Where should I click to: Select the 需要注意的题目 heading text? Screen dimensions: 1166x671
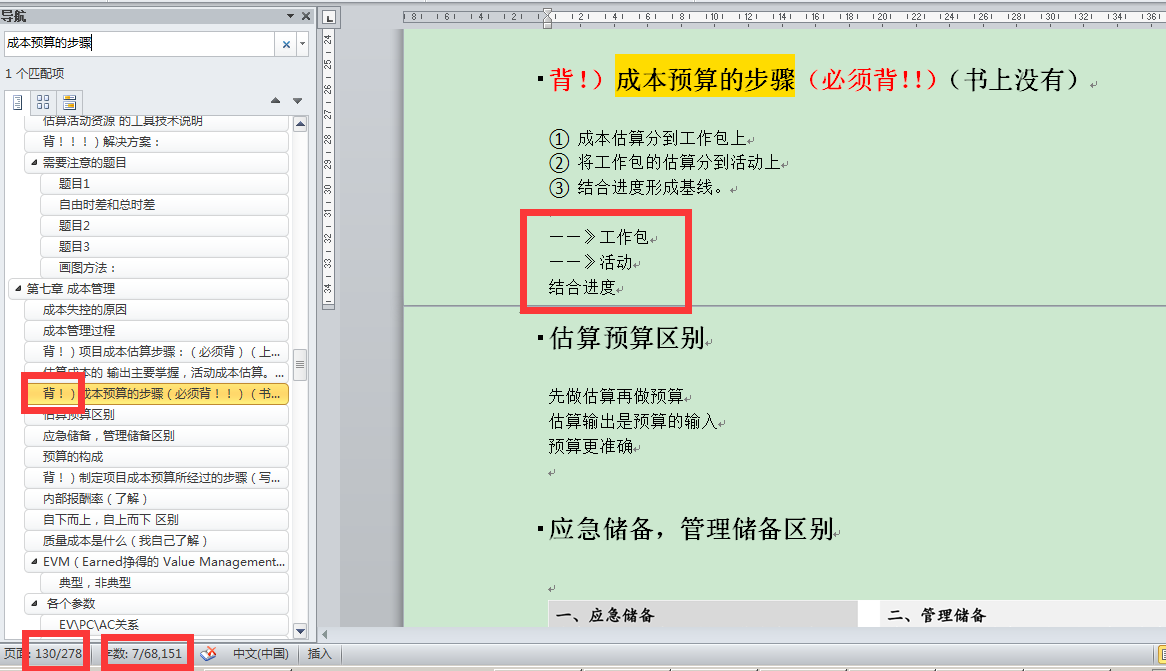coord(85,162)
